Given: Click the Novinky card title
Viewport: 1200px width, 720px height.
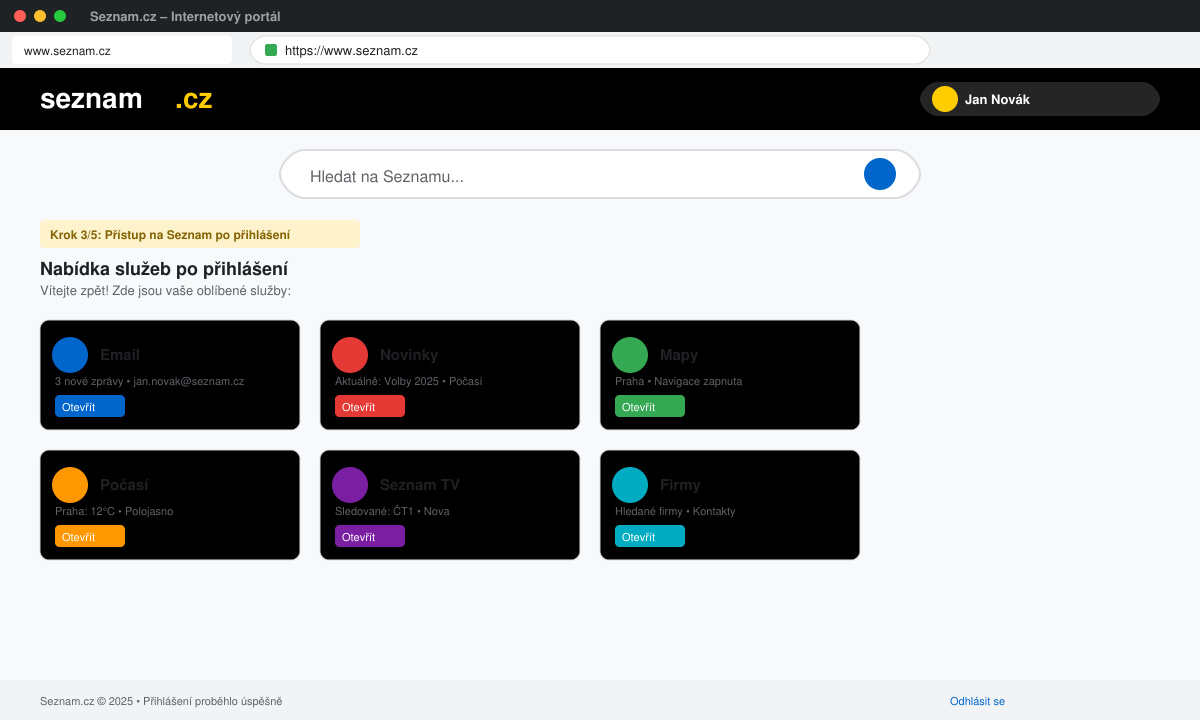Looking at the screenshot, I should [409, 355].
